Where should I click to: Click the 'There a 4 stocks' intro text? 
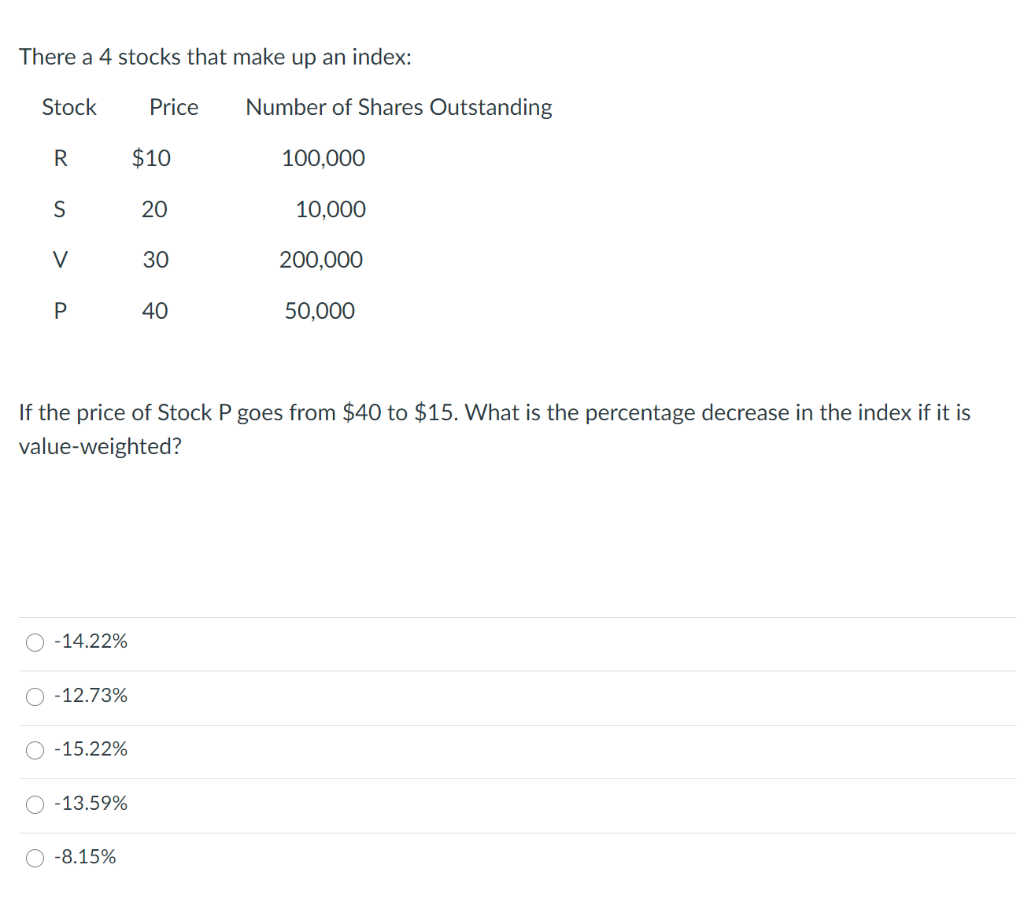coord(215,57)
